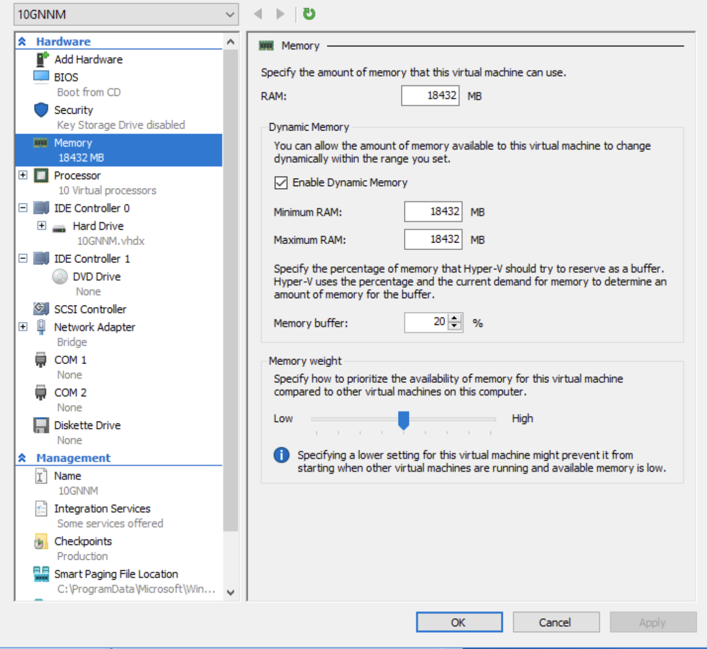Expand the Network Adapter node
Screen dimensions: 707x649
tap(23, 327)
